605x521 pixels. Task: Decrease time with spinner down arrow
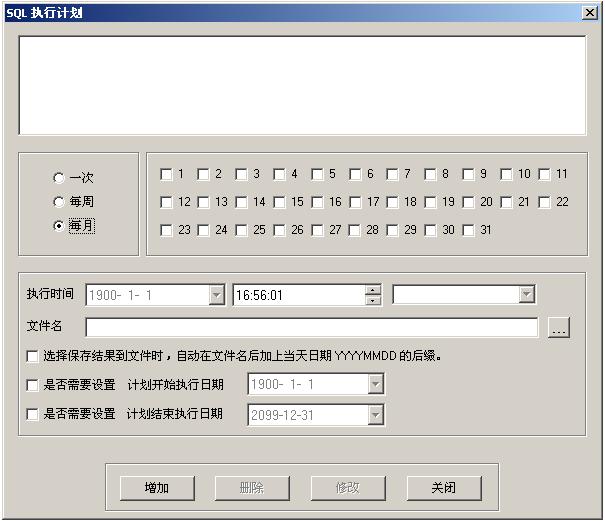point(373,300)
